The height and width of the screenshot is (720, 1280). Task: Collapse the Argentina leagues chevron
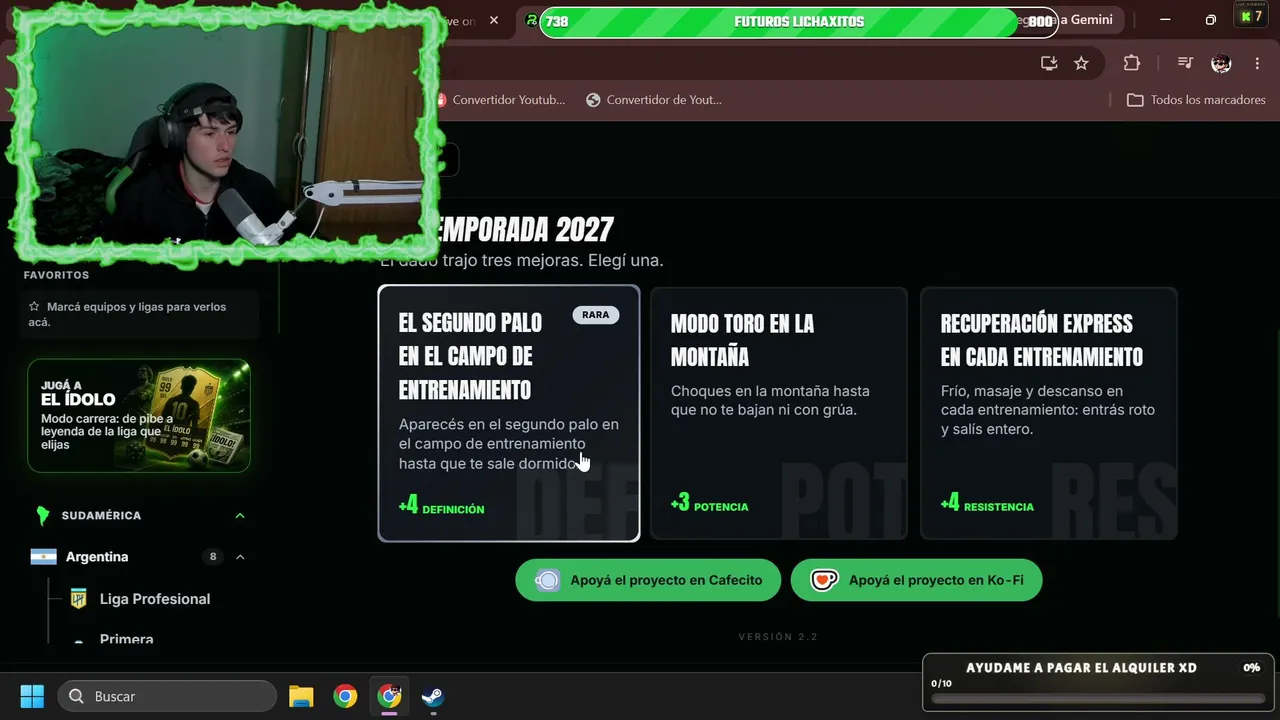[240, 557]
